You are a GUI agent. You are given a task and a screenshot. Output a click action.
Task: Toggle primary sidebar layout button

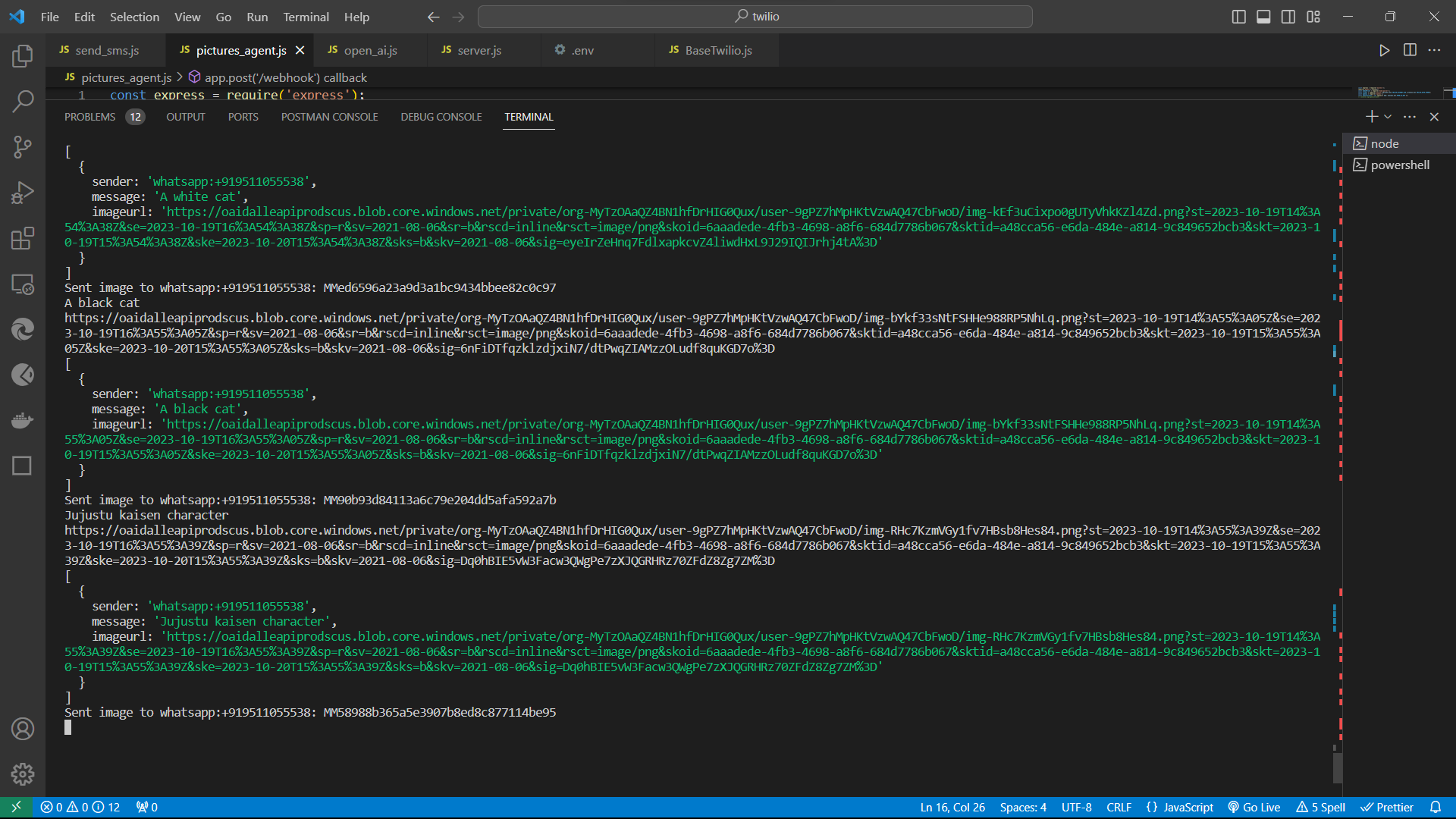pos(1238,17)
